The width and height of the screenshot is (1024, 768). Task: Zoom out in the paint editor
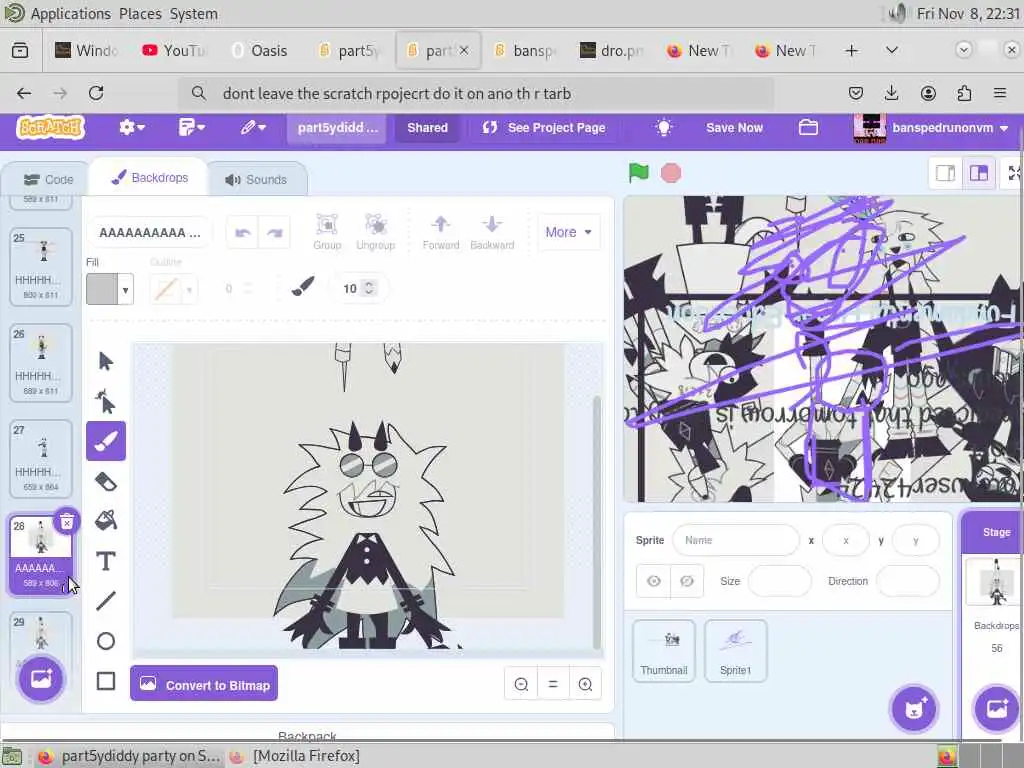point(521,684)
